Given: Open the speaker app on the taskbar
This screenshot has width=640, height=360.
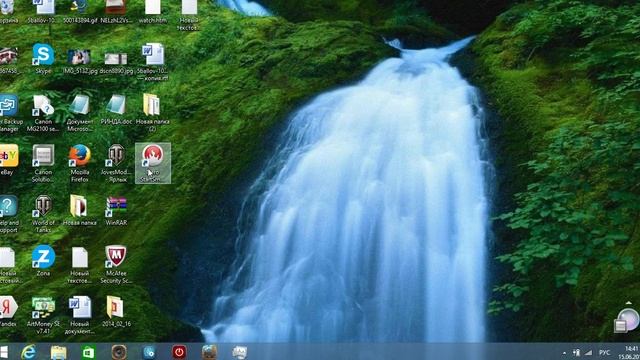Looking at the screenshot, I should click(119, 352).
